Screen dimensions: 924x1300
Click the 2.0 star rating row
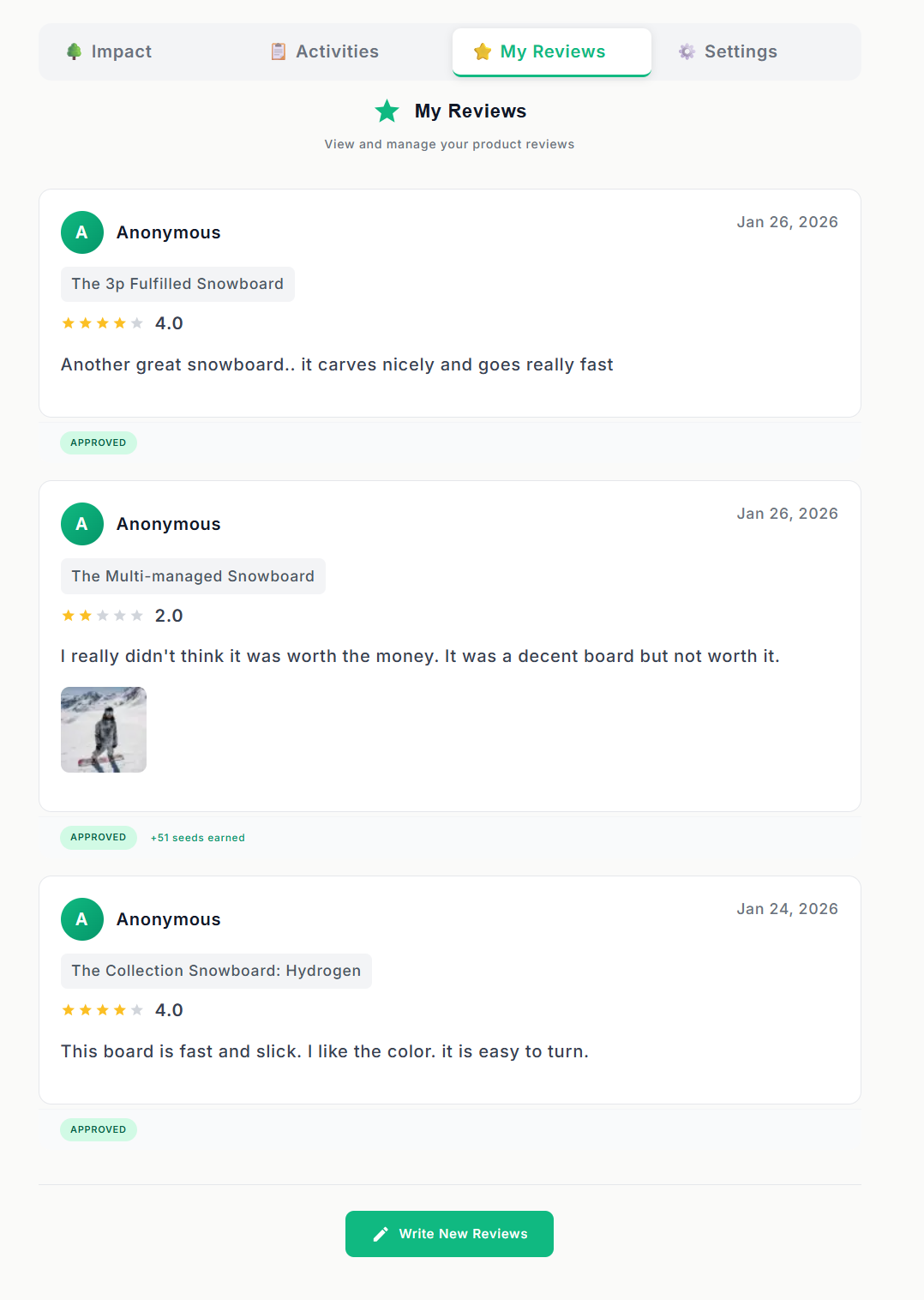pos(122,616)
